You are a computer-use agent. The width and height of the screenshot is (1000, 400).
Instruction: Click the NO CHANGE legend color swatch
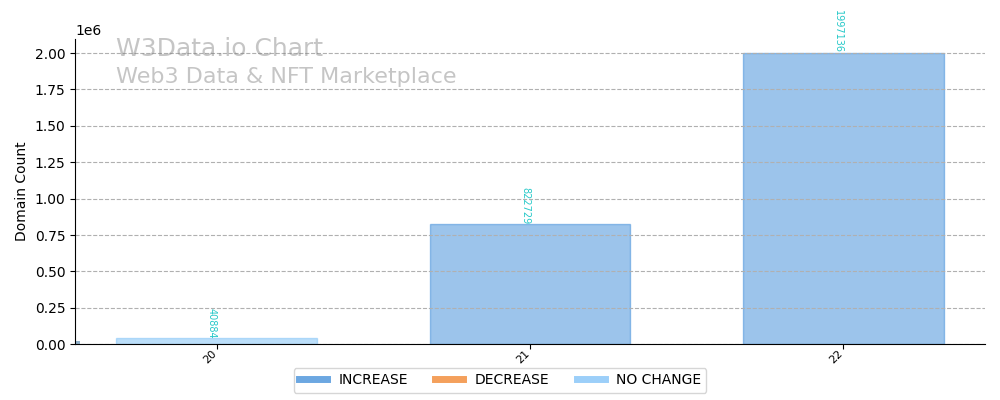(x=591, y=380)
